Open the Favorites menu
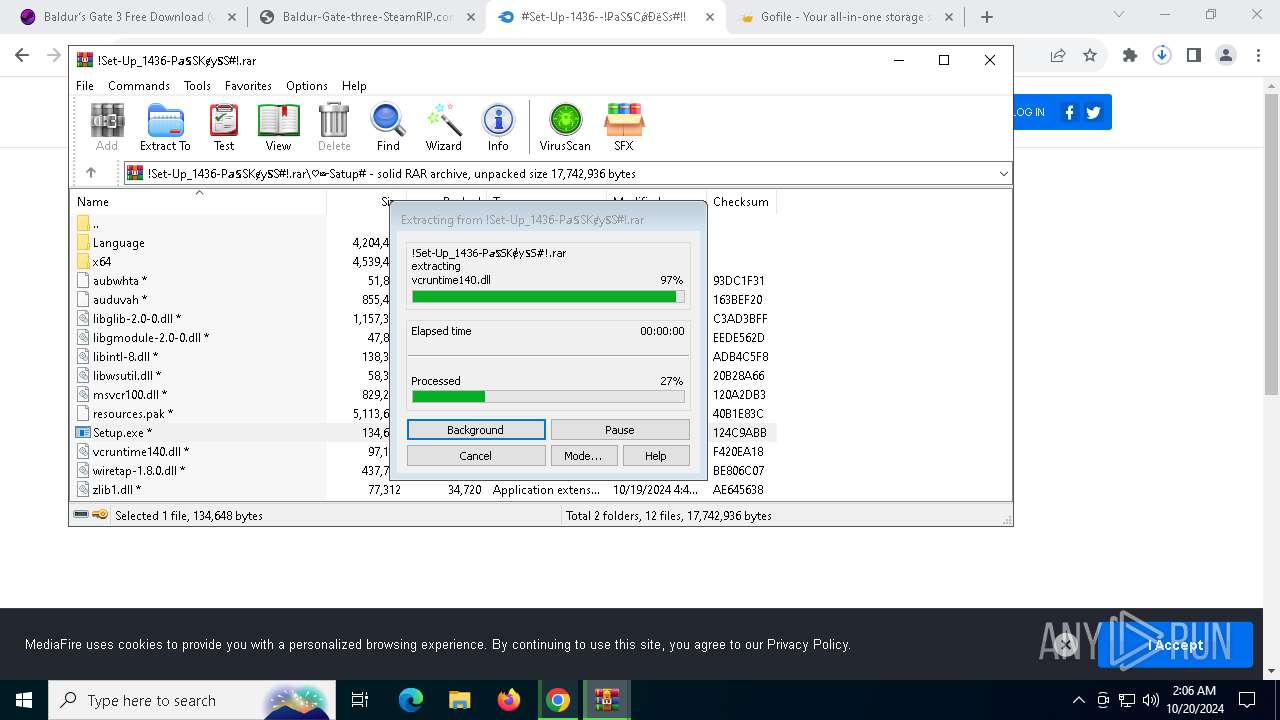The image size is (1280, 720). [248, 86]
